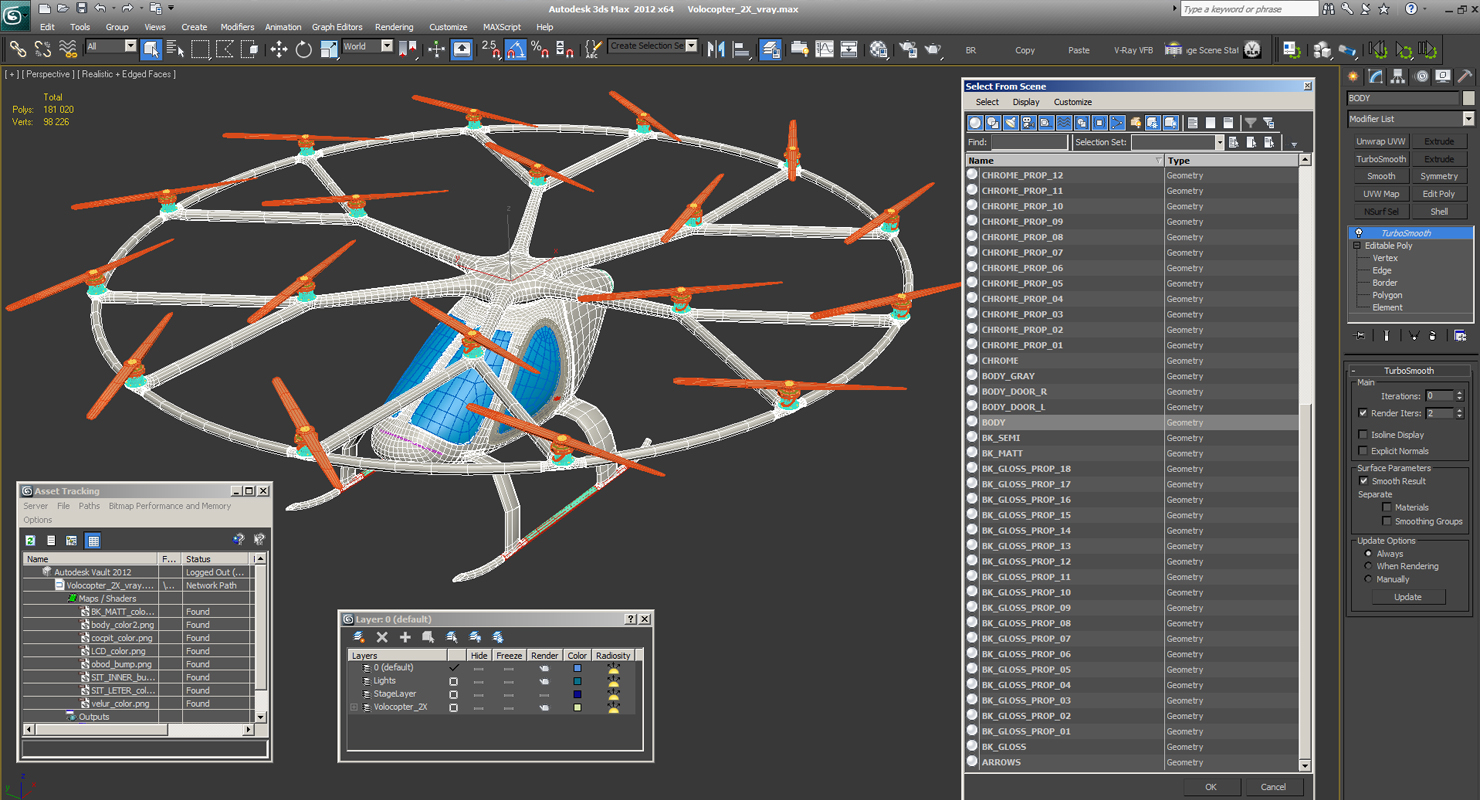Add selected objects to highlighted layer
This screenshot has height=800, width=1480.
click(405, 637)
